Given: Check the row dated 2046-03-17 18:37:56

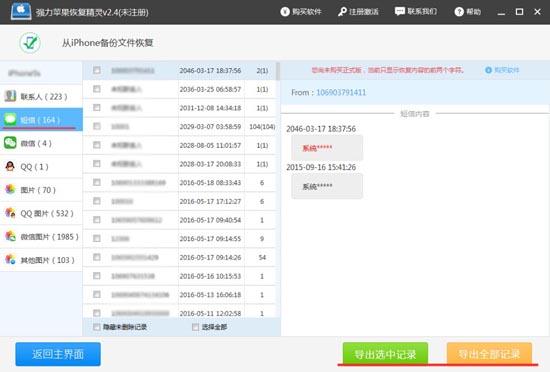Looking at the screenshot, I should point(97,70).
